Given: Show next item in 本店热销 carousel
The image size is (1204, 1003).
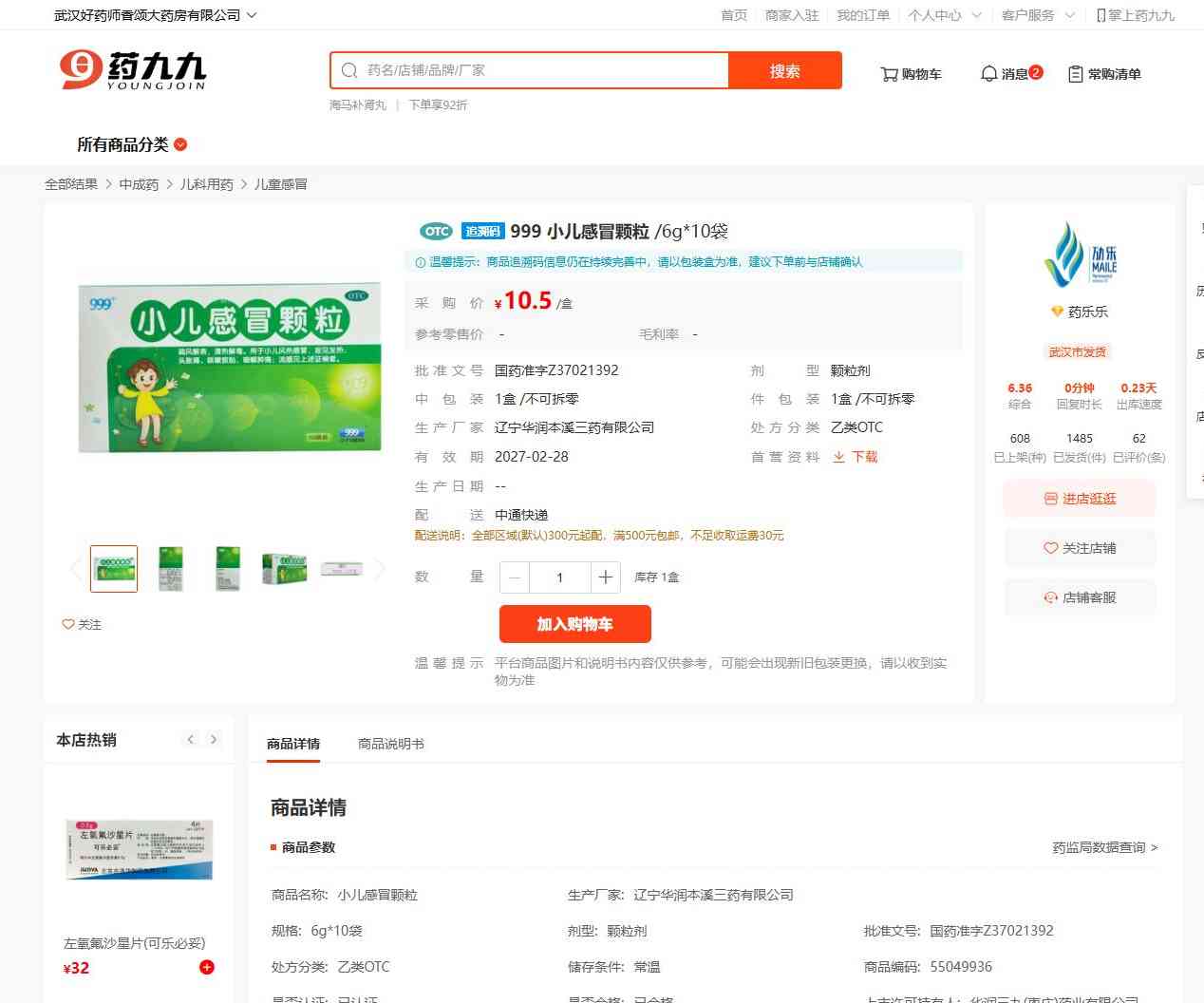Looking at the screenshot, I should (214, 739).
